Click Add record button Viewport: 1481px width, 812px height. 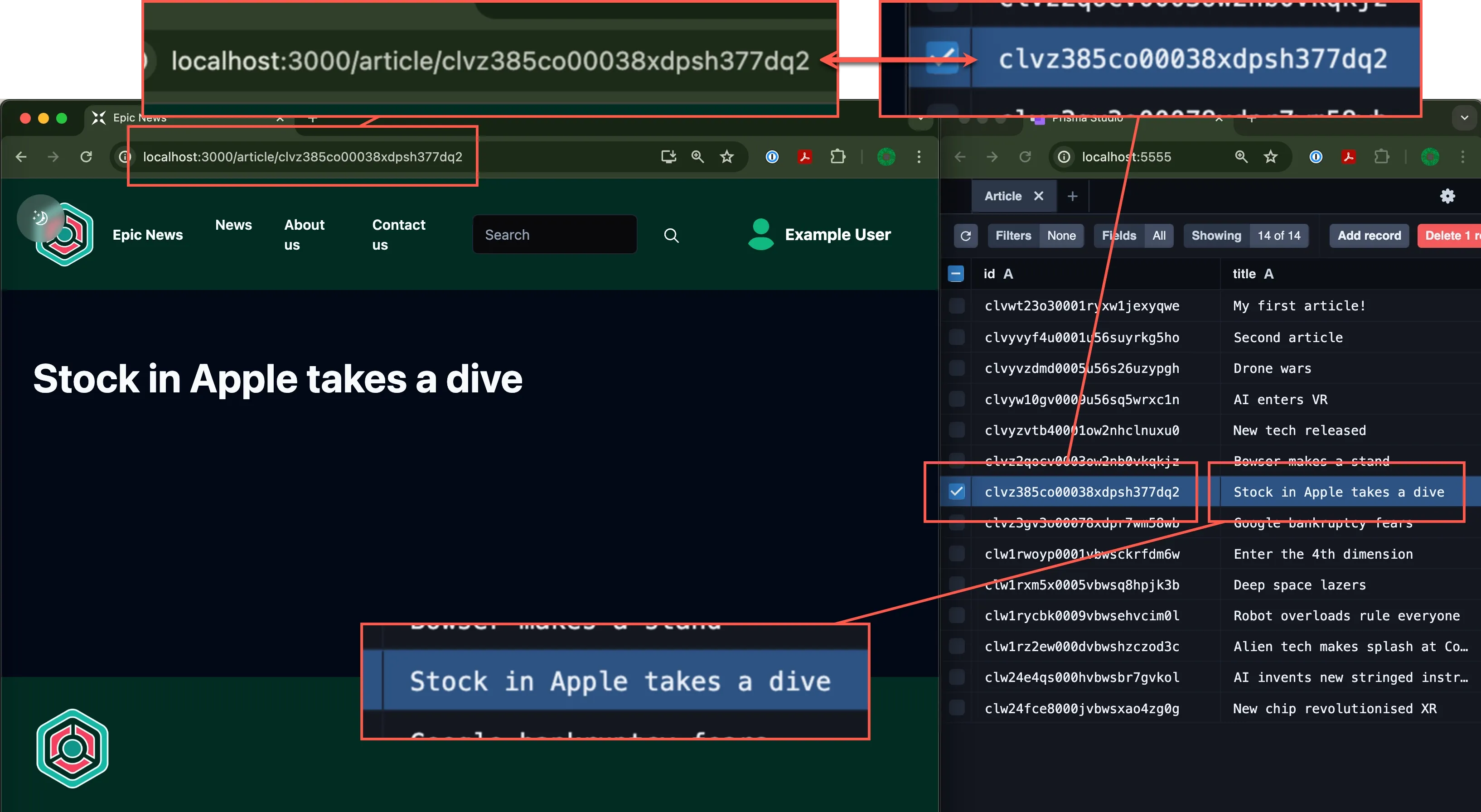(1369, 236)
